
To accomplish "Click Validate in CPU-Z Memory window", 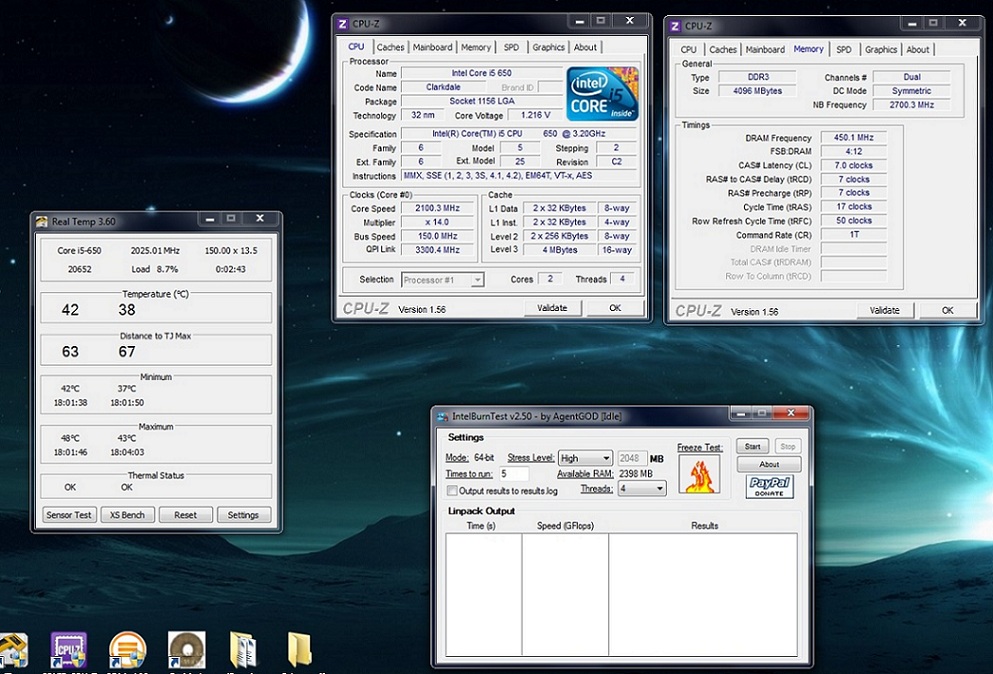I will point(885,310).
